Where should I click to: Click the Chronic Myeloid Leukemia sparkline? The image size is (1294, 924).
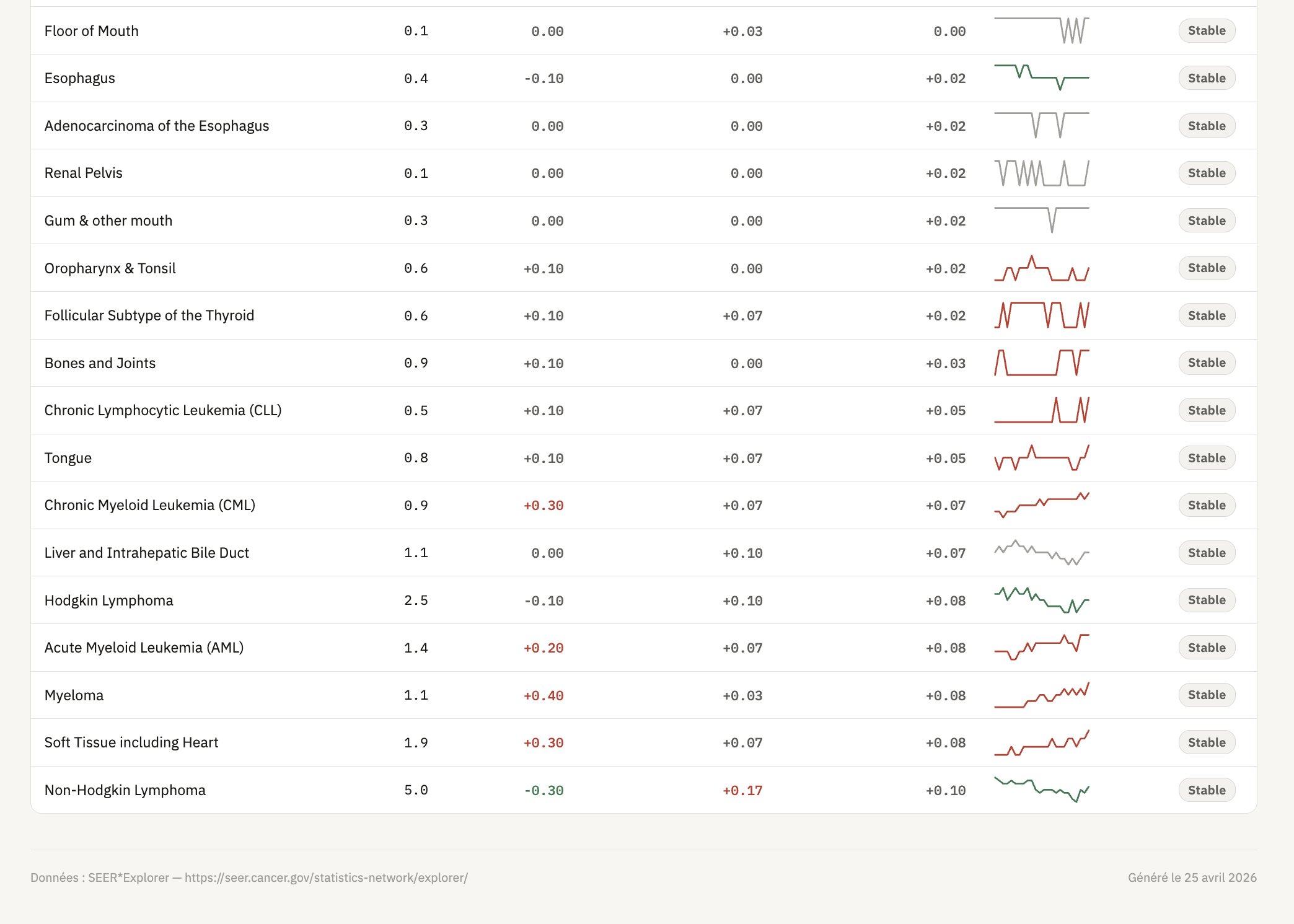1041,505
